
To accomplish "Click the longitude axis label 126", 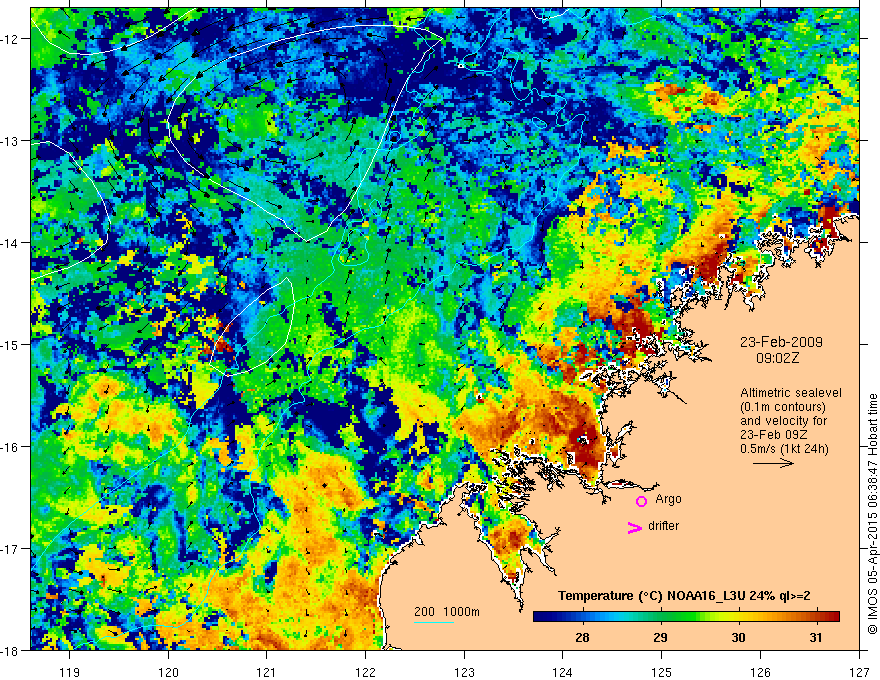I will pos(760,672).
